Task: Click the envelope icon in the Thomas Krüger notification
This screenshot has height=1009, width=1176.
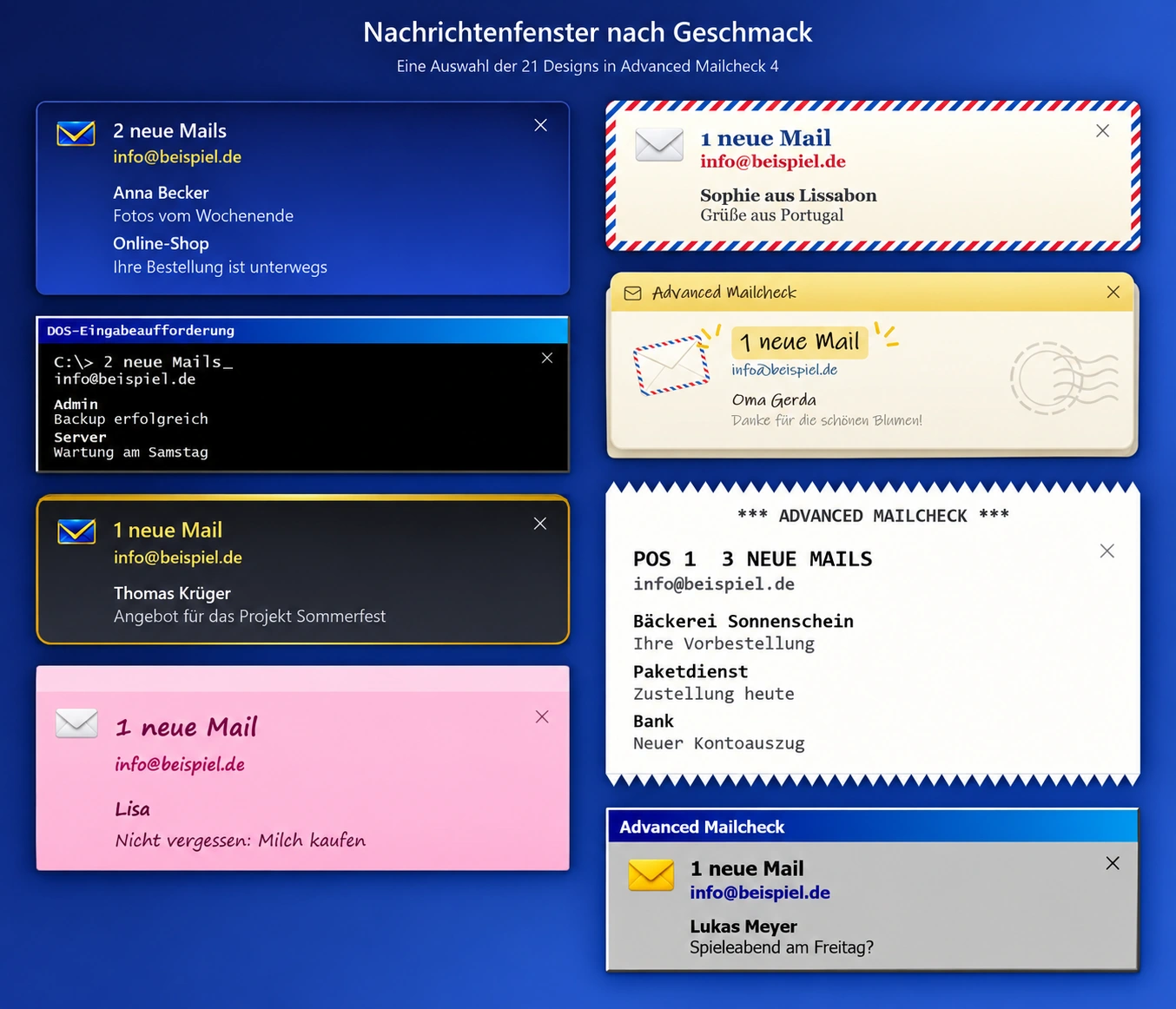Action: point(76,531)
